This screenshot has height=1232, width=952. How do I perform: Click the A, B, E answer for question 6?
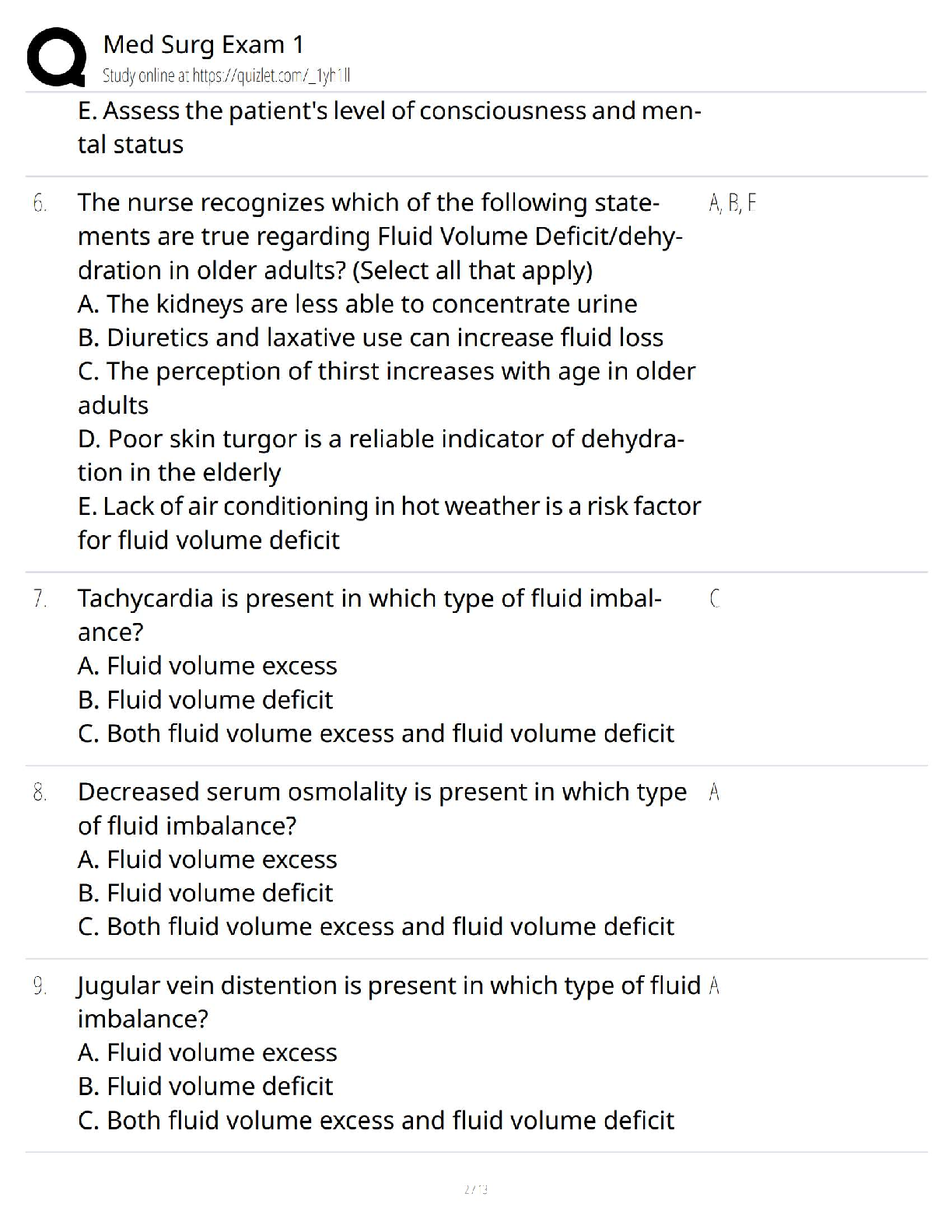(733, 204)
